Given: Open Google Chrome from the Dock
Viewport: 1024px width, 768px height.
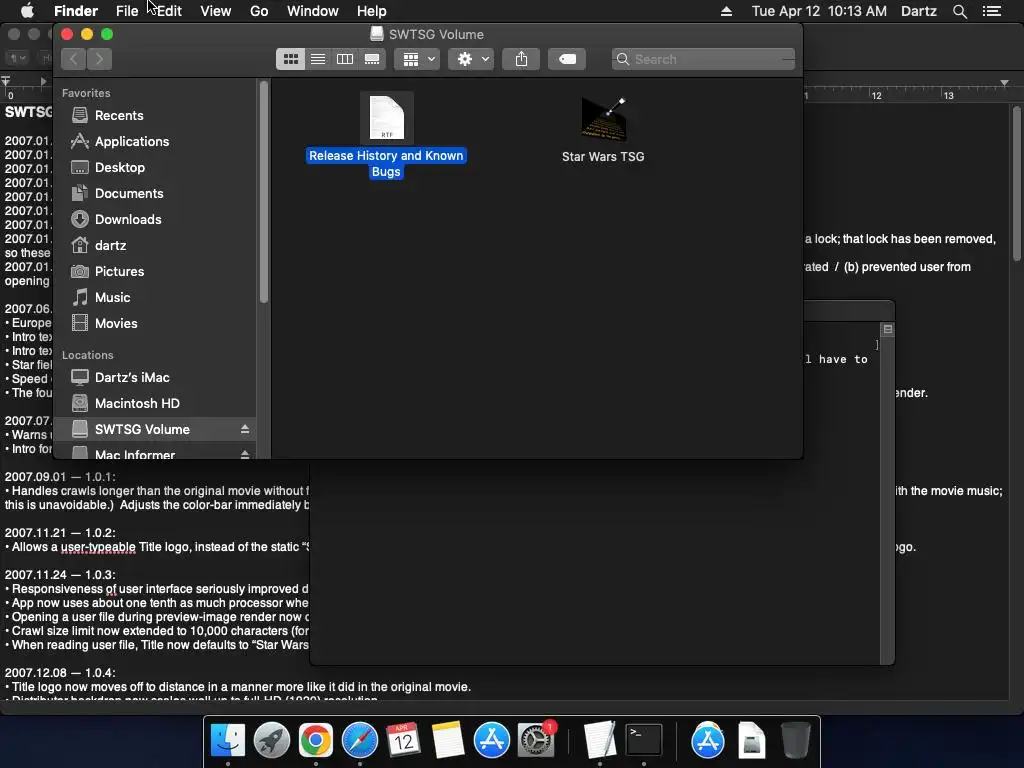Looking at the screenshot, I should coord(316,741).
